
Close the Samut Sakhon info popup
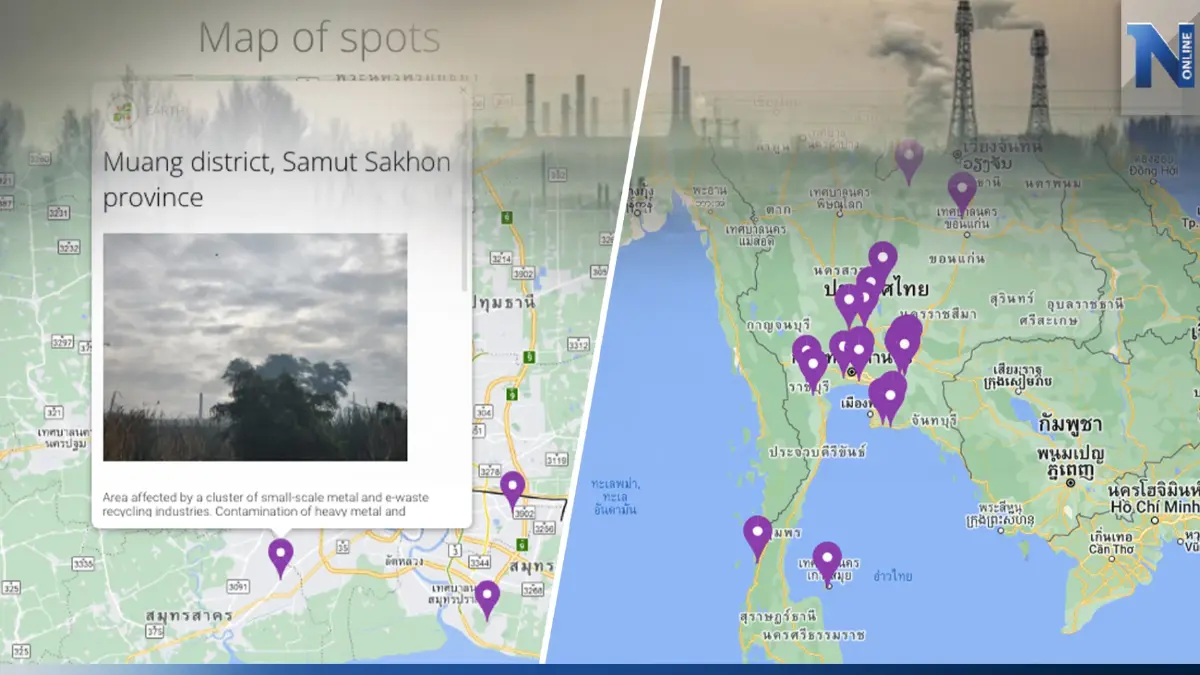tap(463, 90)
